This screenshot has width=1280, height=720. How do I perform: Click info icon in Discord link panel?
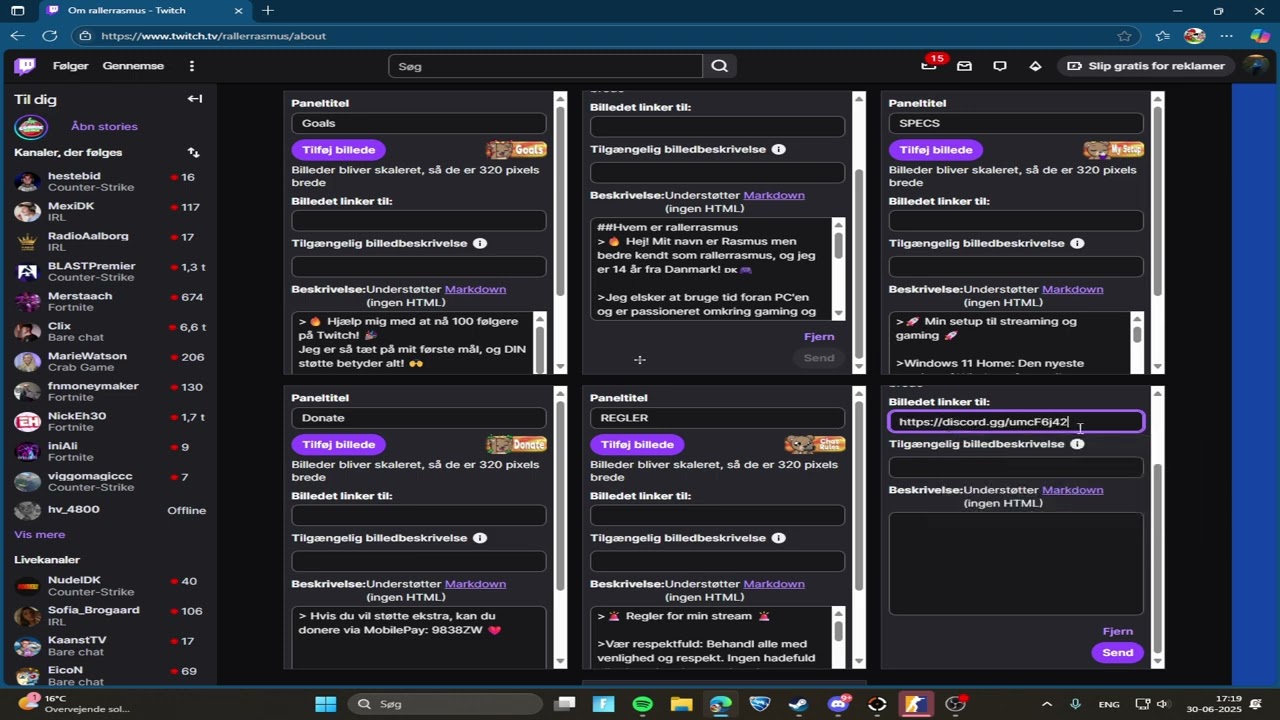click(1077, 444)
